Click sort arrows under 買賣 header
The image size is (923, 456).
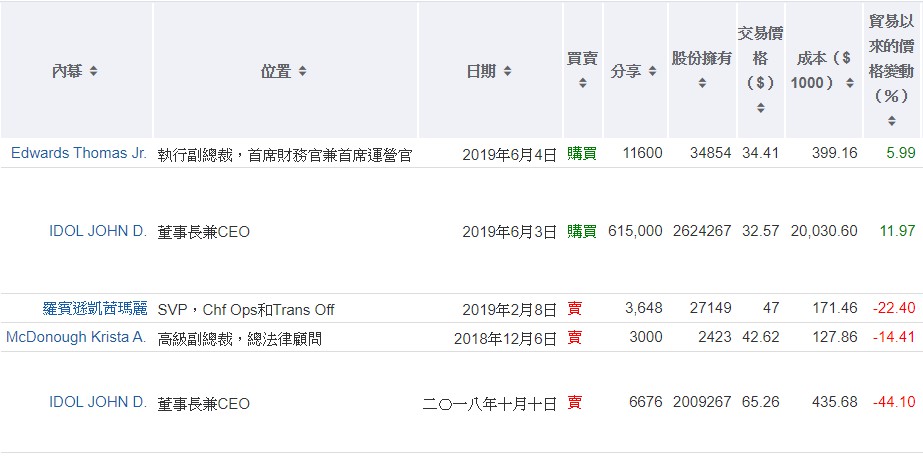[x=583, y=83]
